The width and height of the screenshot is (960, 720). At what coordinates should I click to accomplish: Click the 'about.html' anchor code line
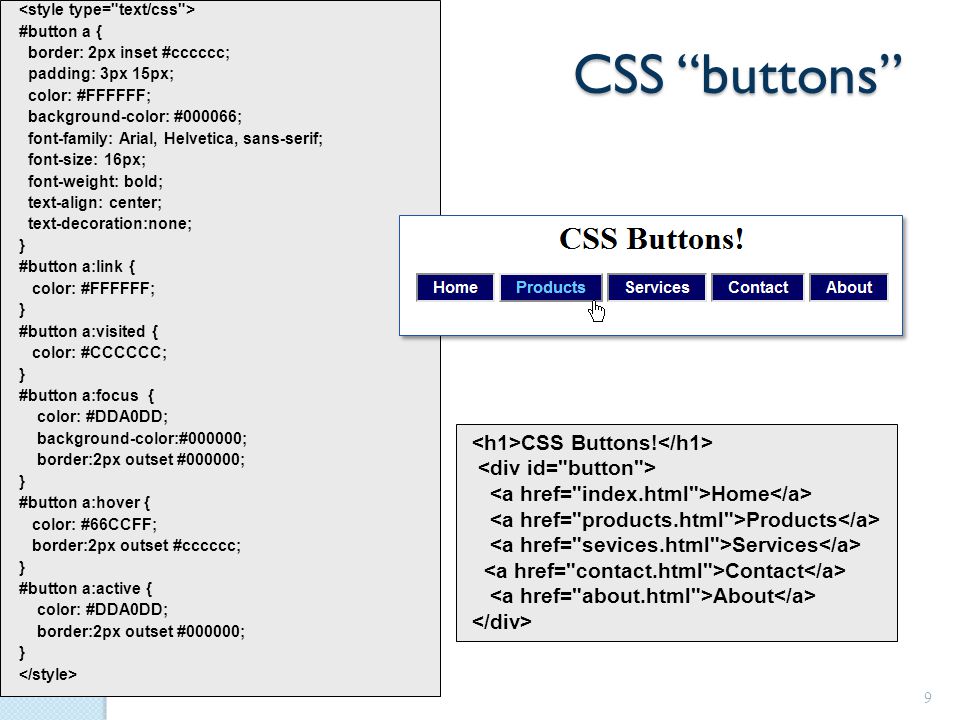pyautogui.click(x=652, y=596)
